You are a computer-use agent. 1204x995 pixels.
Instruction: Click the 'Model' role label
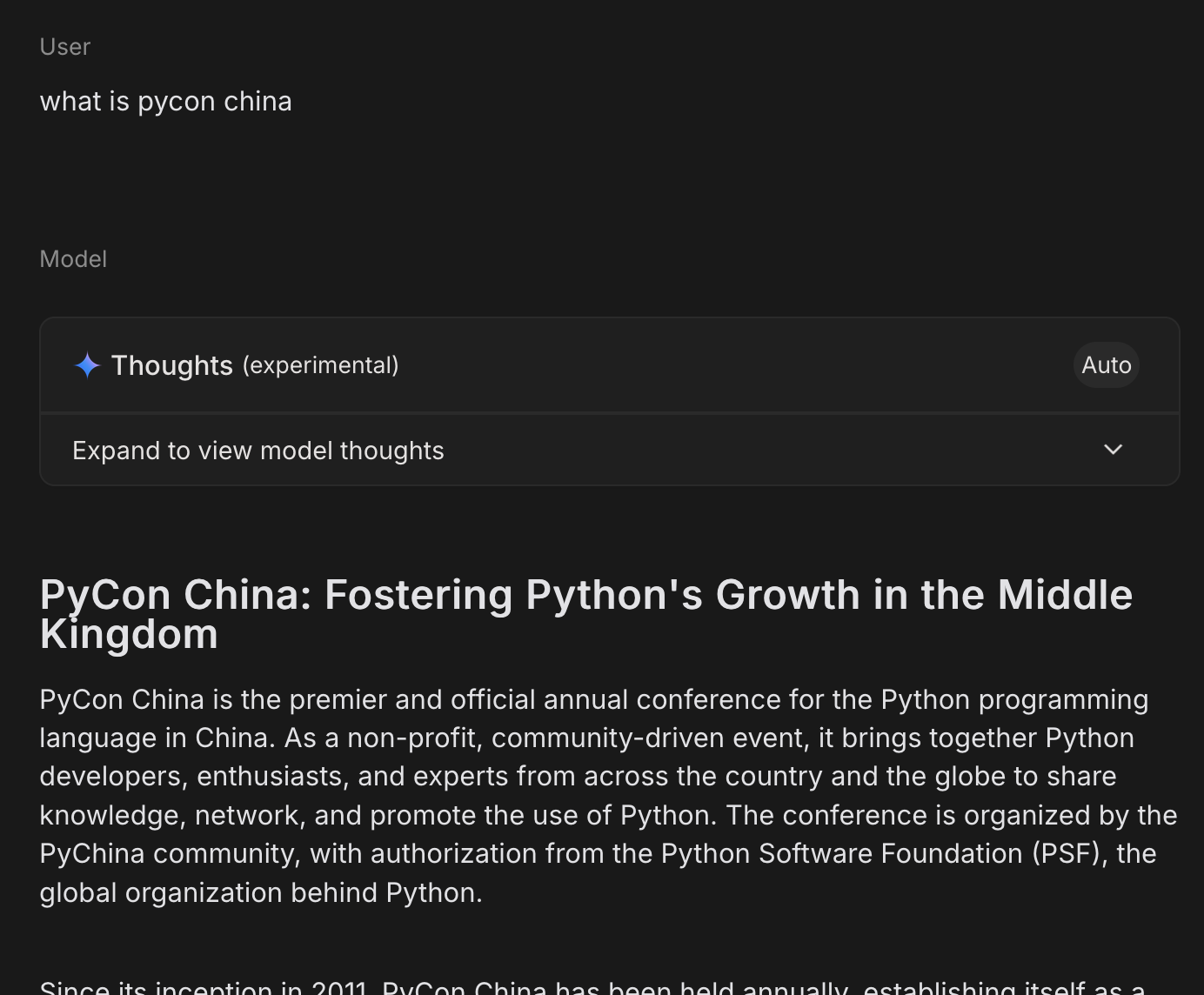click(73, 259)
